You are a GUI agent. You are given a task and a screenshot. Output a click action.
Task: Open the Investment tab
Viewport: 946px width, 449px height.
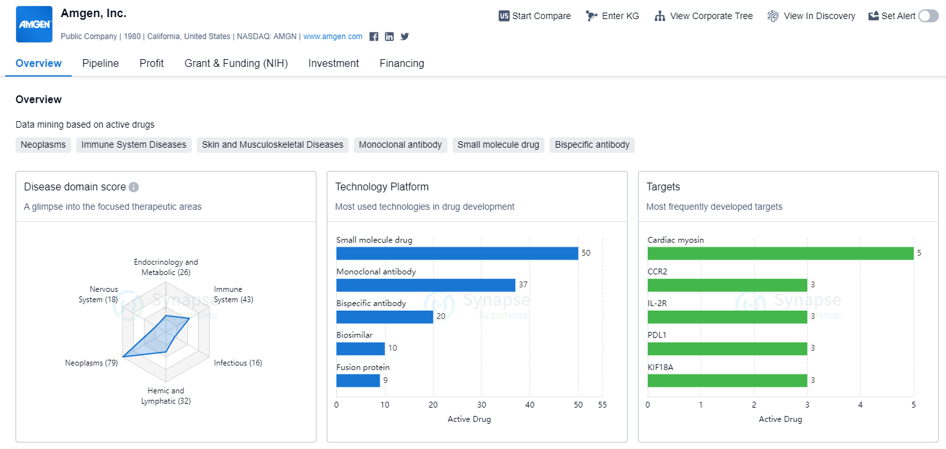click(334, 63)
